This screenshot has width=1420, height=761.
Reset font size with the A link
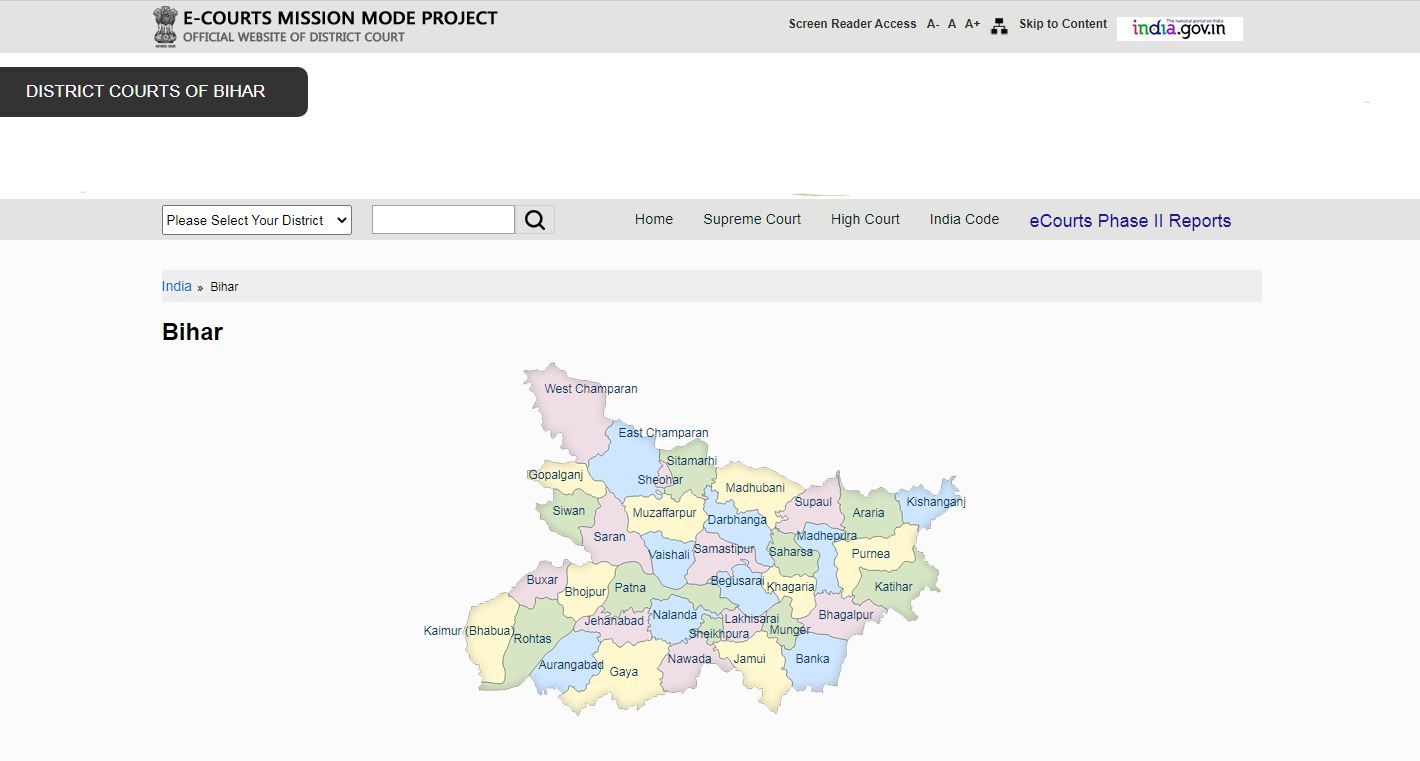coord(952,24)
